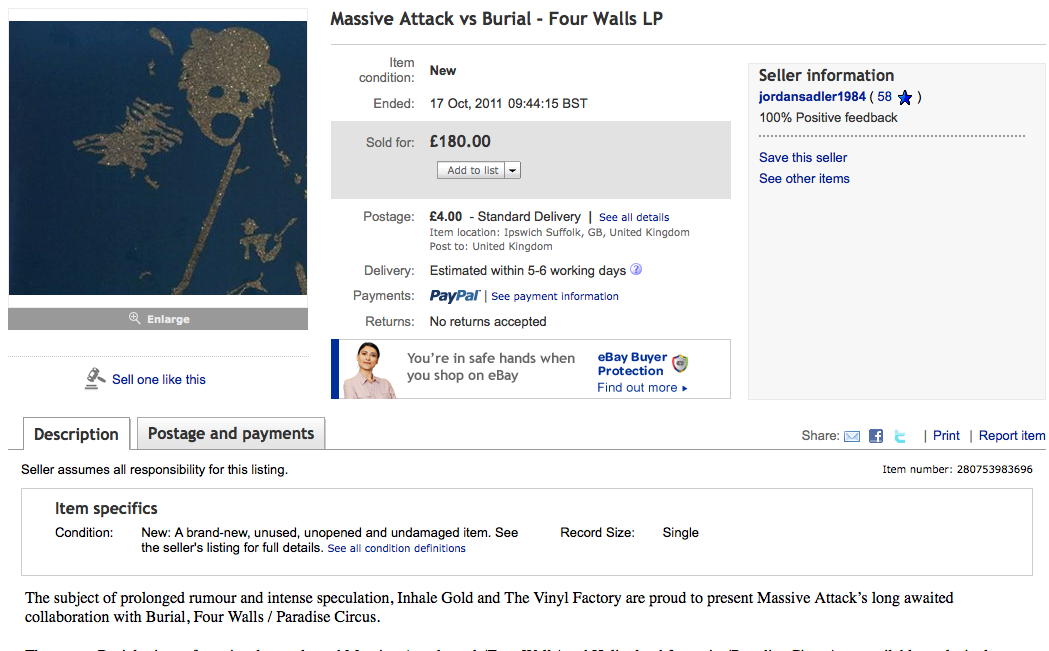Click the Add to list button

(x=472, y=170)
